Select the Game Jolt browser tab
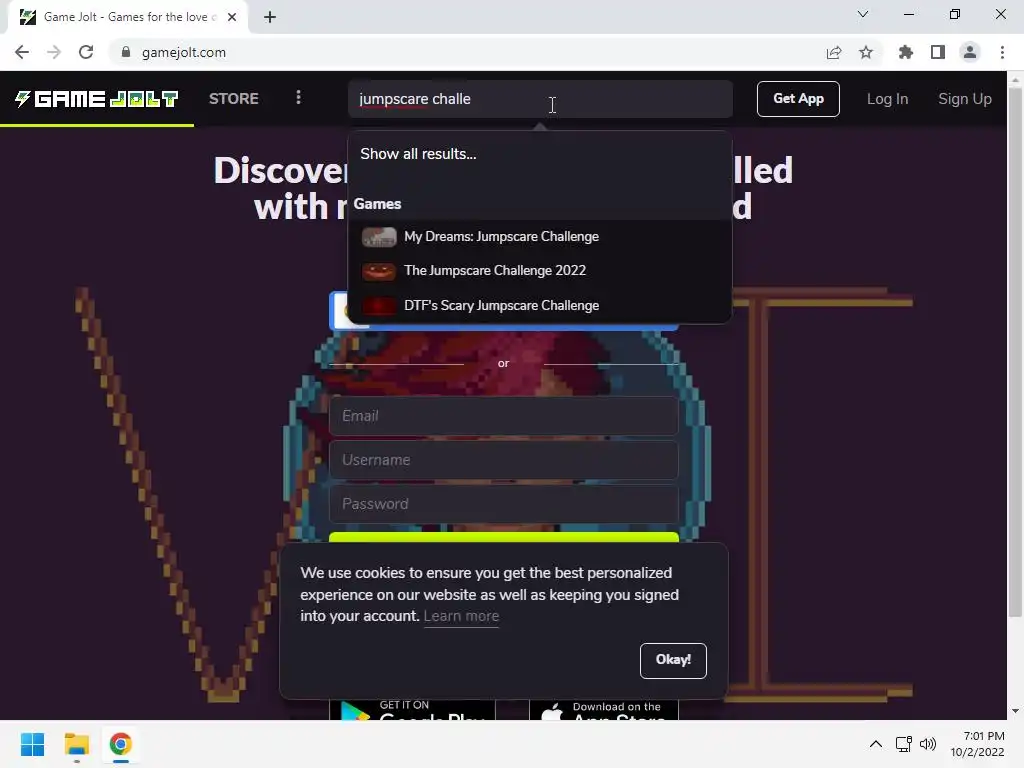This screenshot has width=1024, height=768. pos(127,17)
